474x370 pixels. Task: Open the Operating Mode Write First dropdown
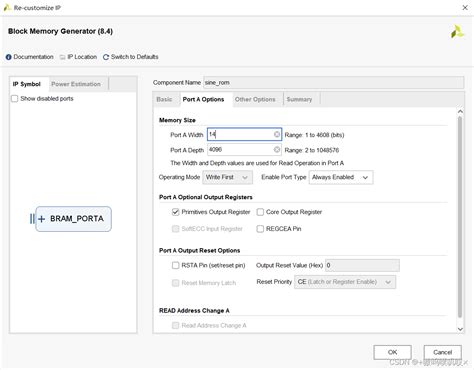coord(227,177)
